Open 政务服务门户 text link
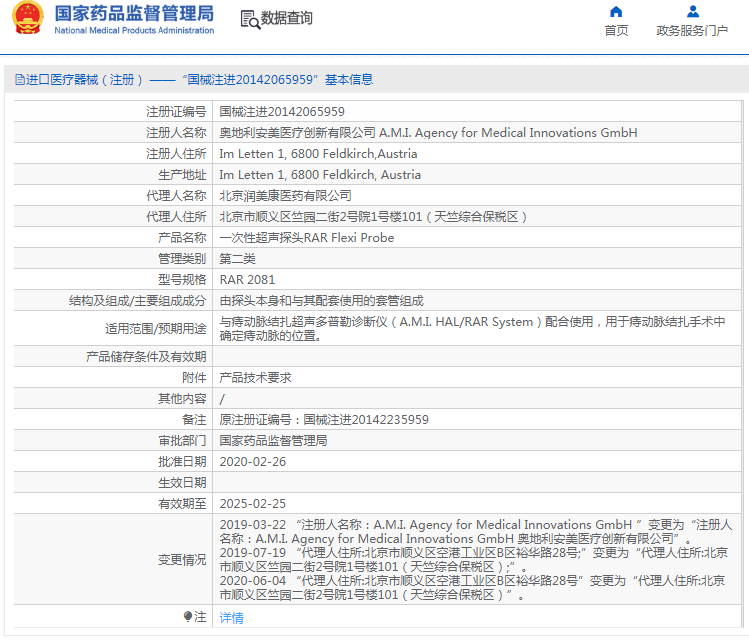The height and width of the screenshot is (641, 749). pos(692,31)
